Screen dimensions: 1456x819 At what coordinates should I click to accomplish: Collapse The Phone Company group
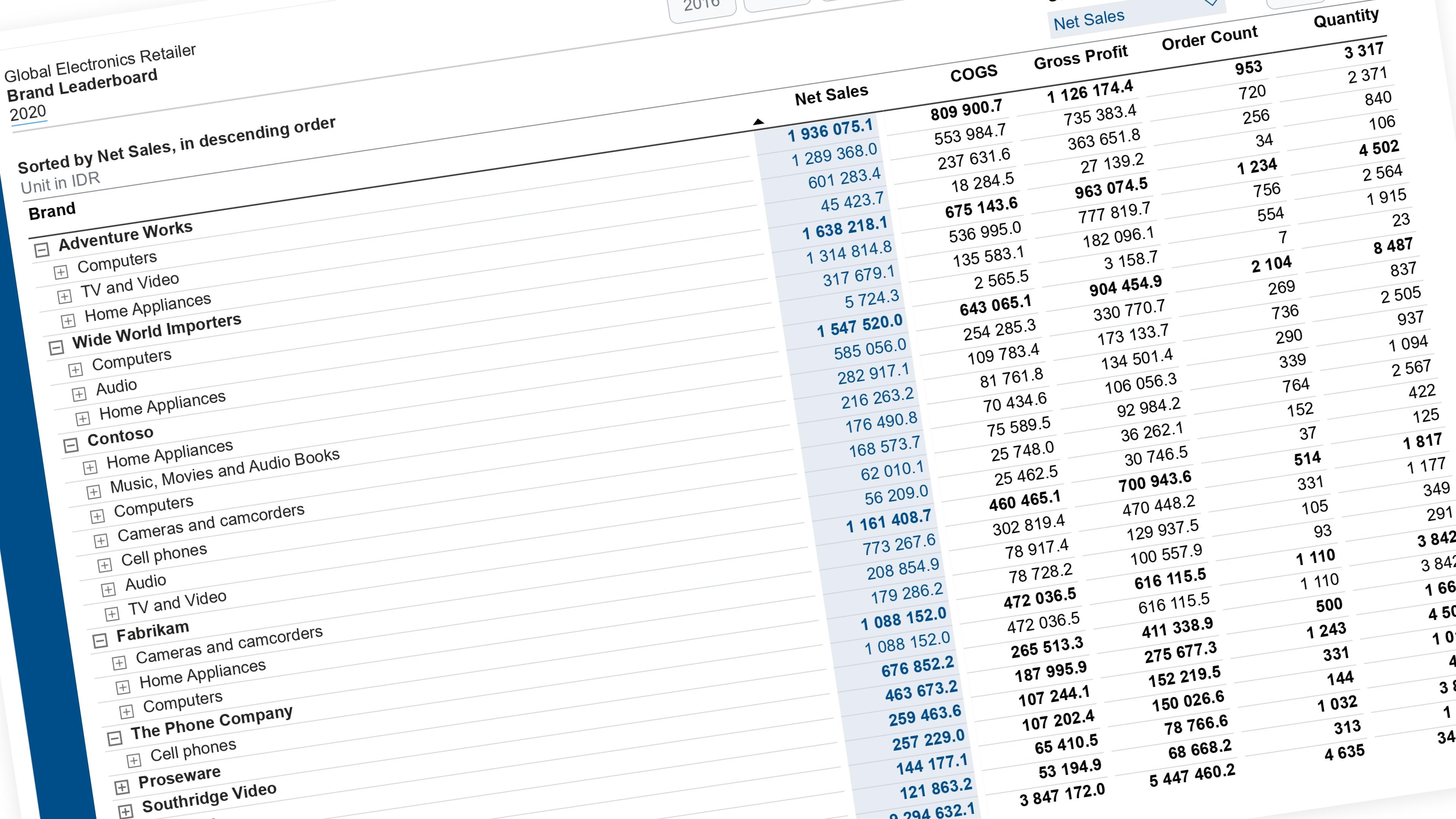(115, 738)
